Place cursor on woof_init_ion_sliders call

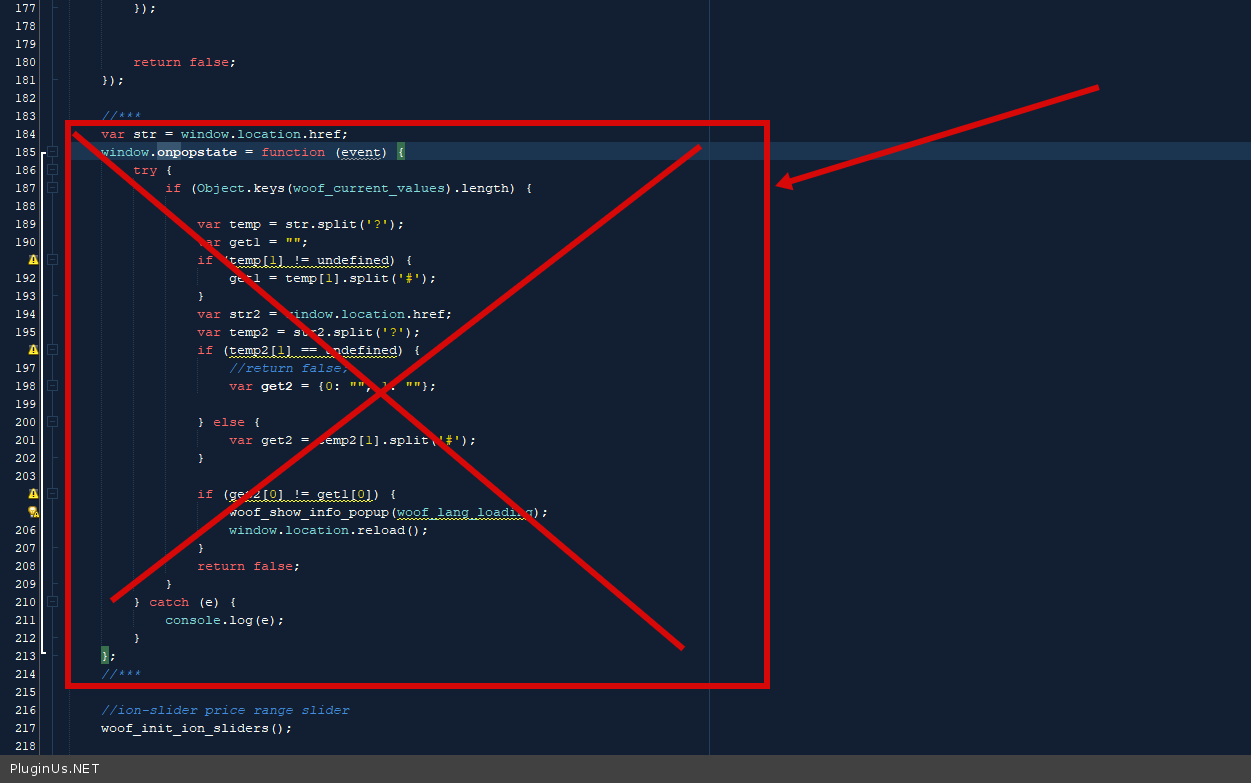pyautogui.click(x=196, y=728)
